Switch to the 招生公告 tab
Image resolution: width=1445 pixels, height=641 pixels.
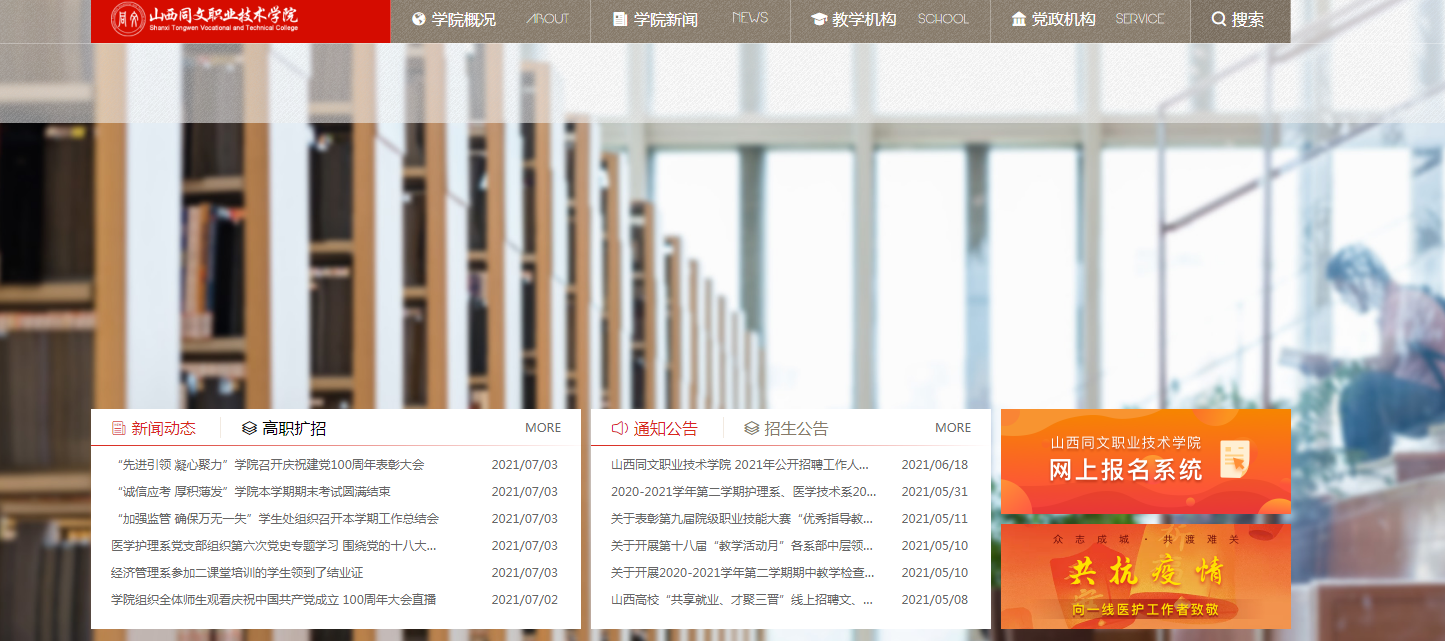click(x=796, y=428)
